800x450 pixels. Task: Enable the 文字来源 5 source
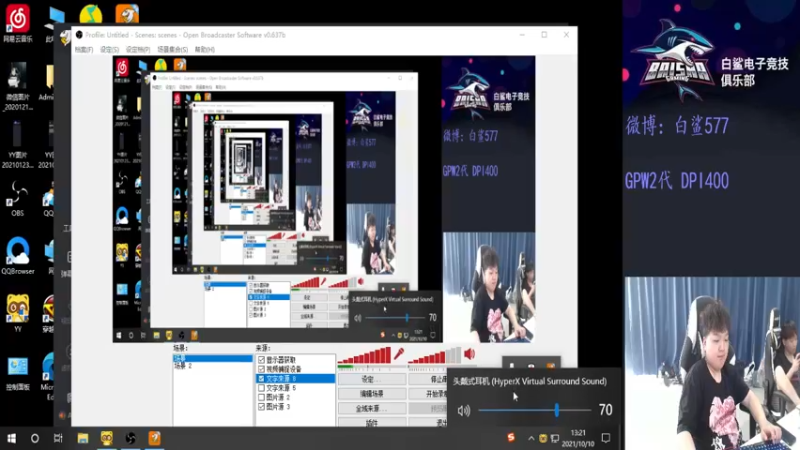262,388
